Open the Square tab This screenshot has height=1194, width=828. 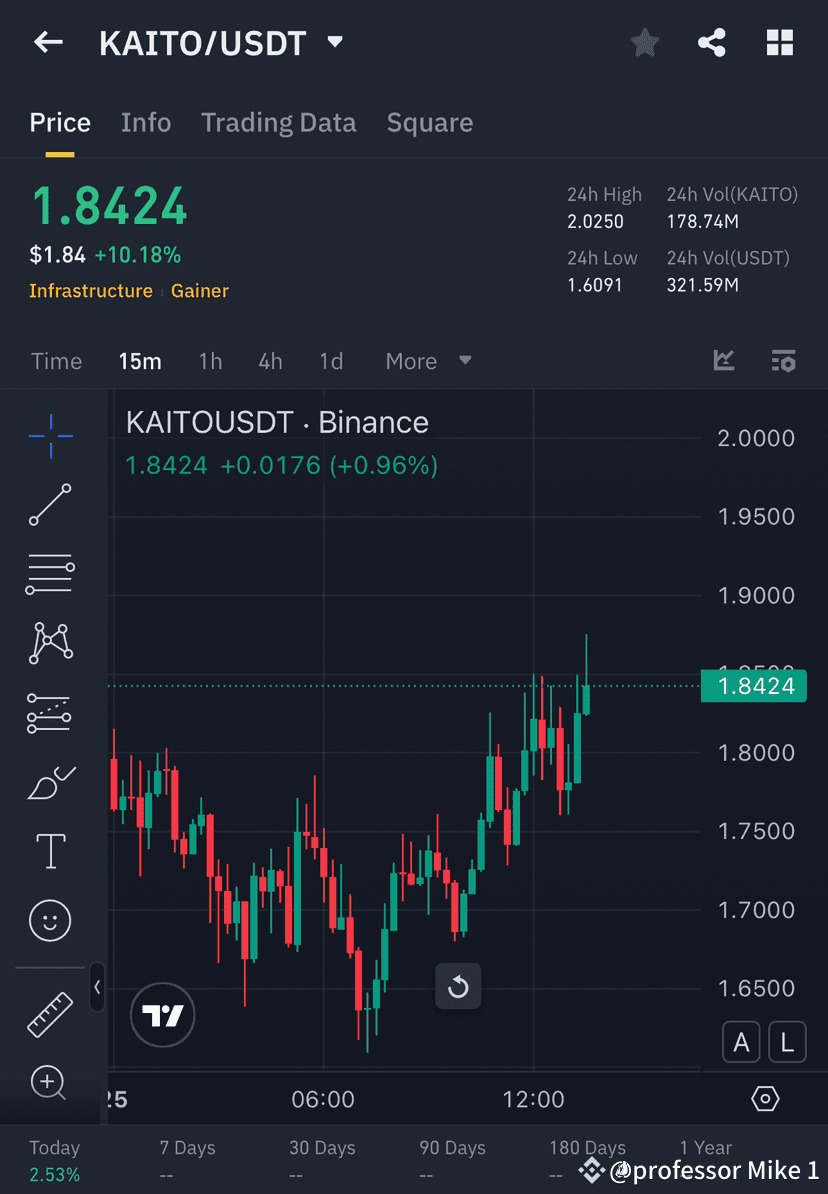(x=429, y=122)
